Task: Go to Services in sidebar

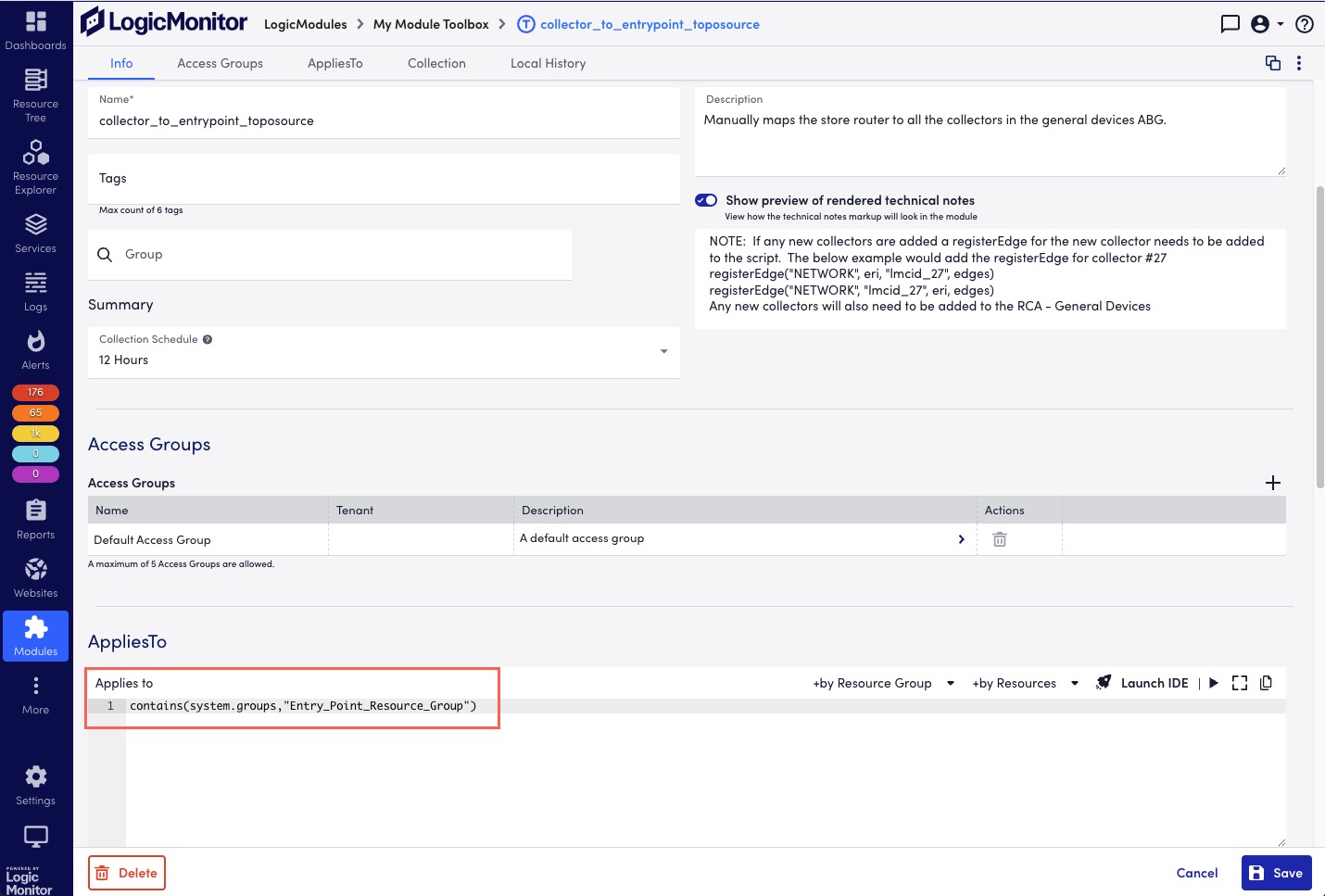Action: pos(35,233)
